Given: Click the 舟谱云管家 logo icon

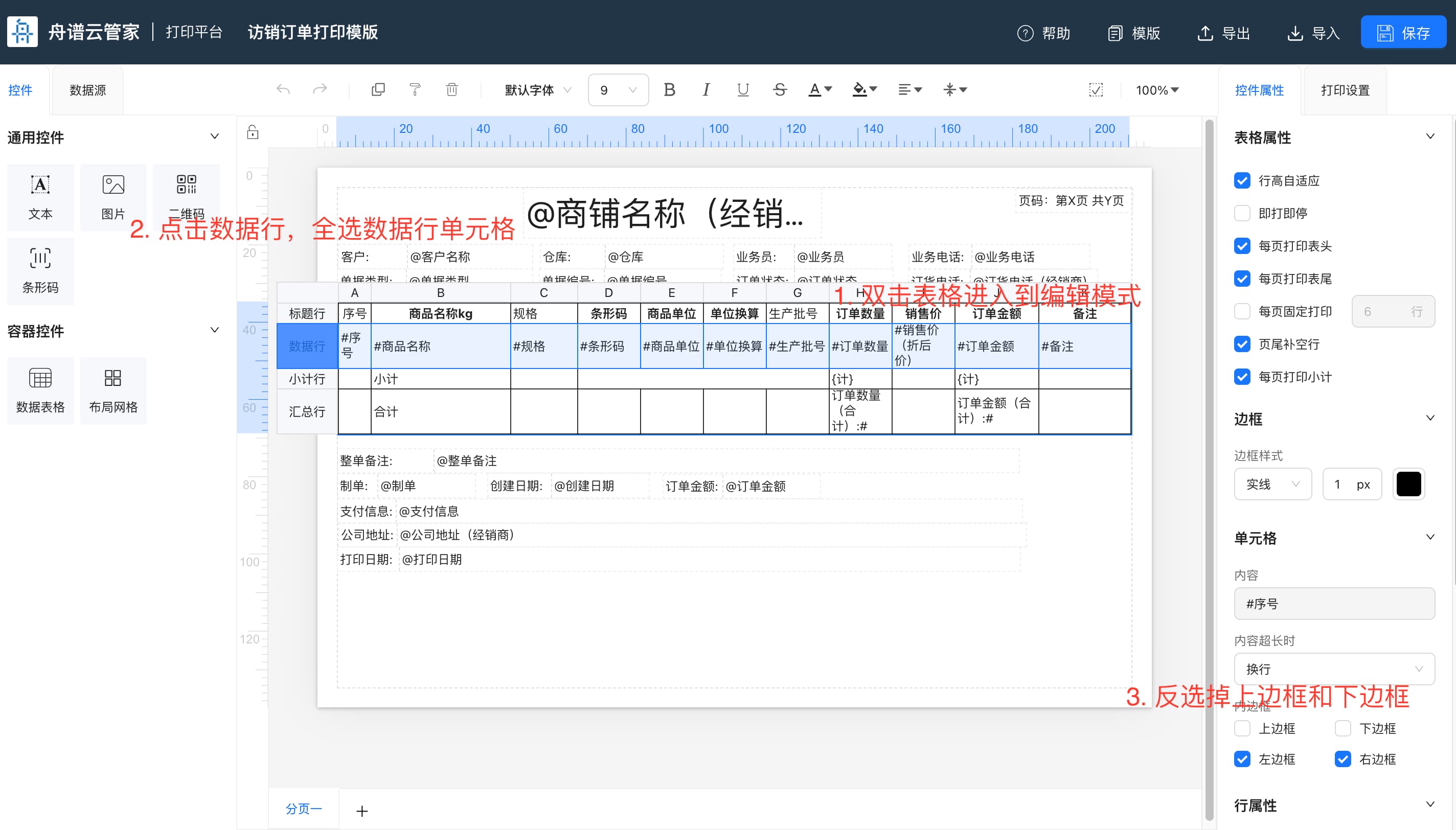Looking at the screenshot, I should 22,32.
